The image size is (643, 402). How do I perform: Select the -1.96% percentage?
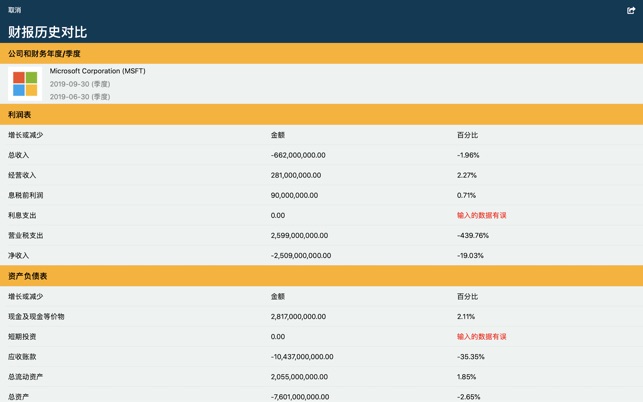468,155
